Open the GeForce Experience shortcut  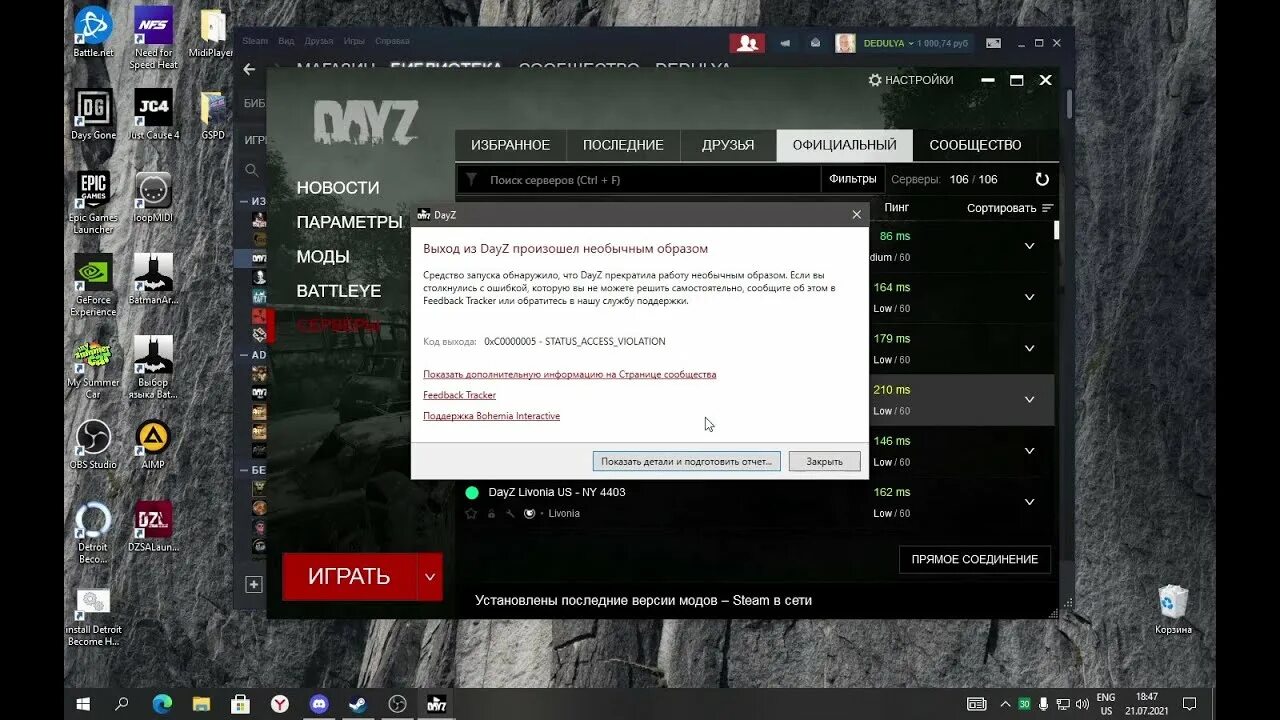pyautogui.click(x=93, y=284)
